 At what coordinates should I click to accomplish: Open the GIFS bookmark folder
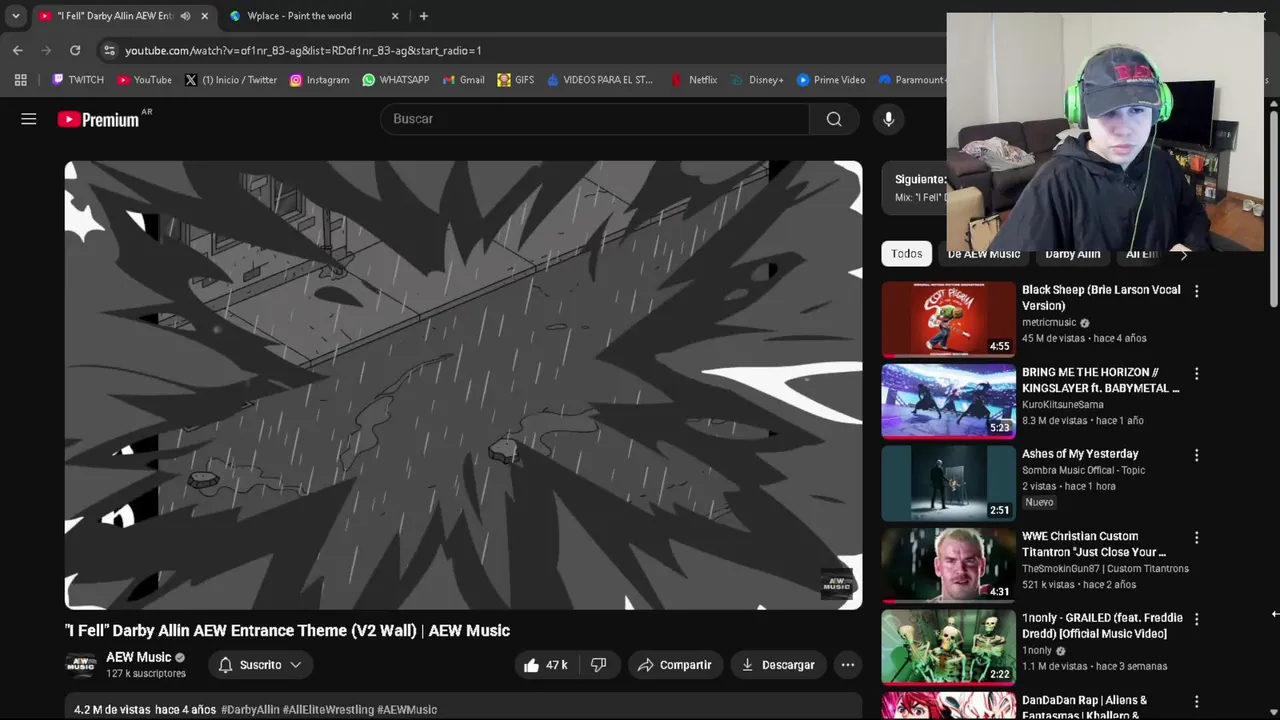515,80
